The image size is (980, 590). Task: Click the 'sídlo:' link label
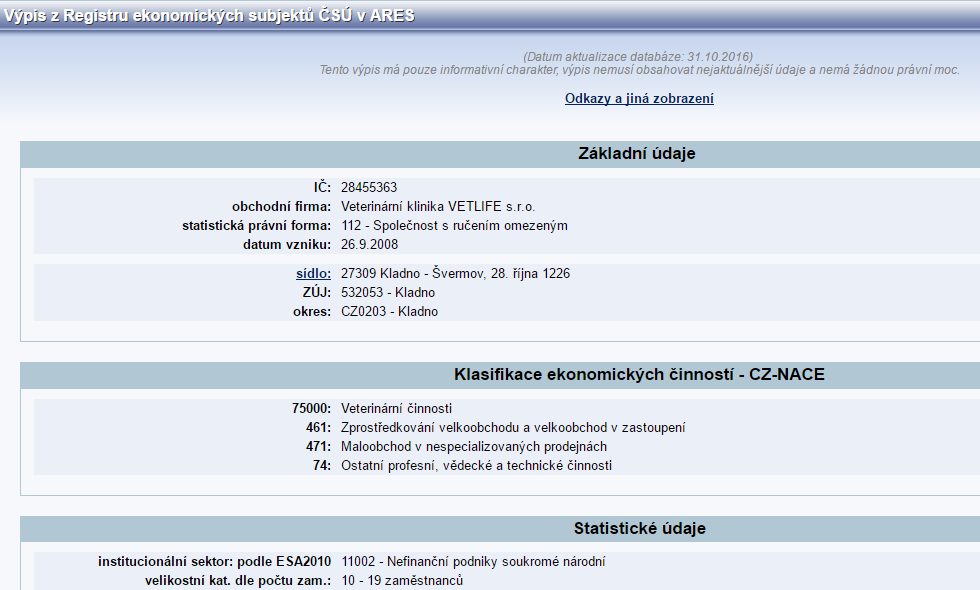pyautogui.click(x=313, y=273)
